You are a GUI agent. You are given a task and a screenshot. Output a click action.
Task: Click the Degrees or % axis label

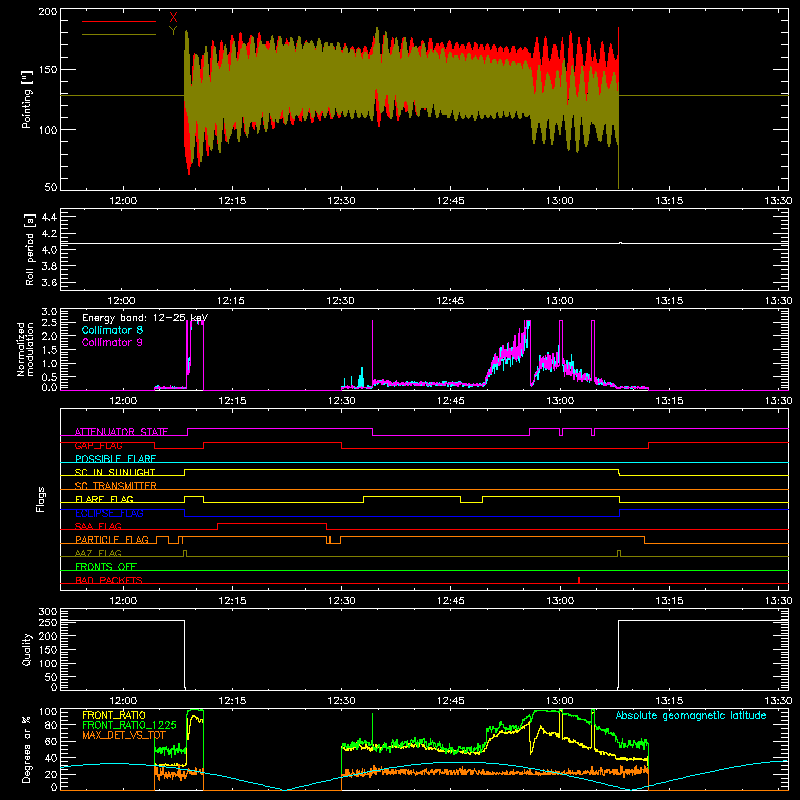tap(27, 749)
